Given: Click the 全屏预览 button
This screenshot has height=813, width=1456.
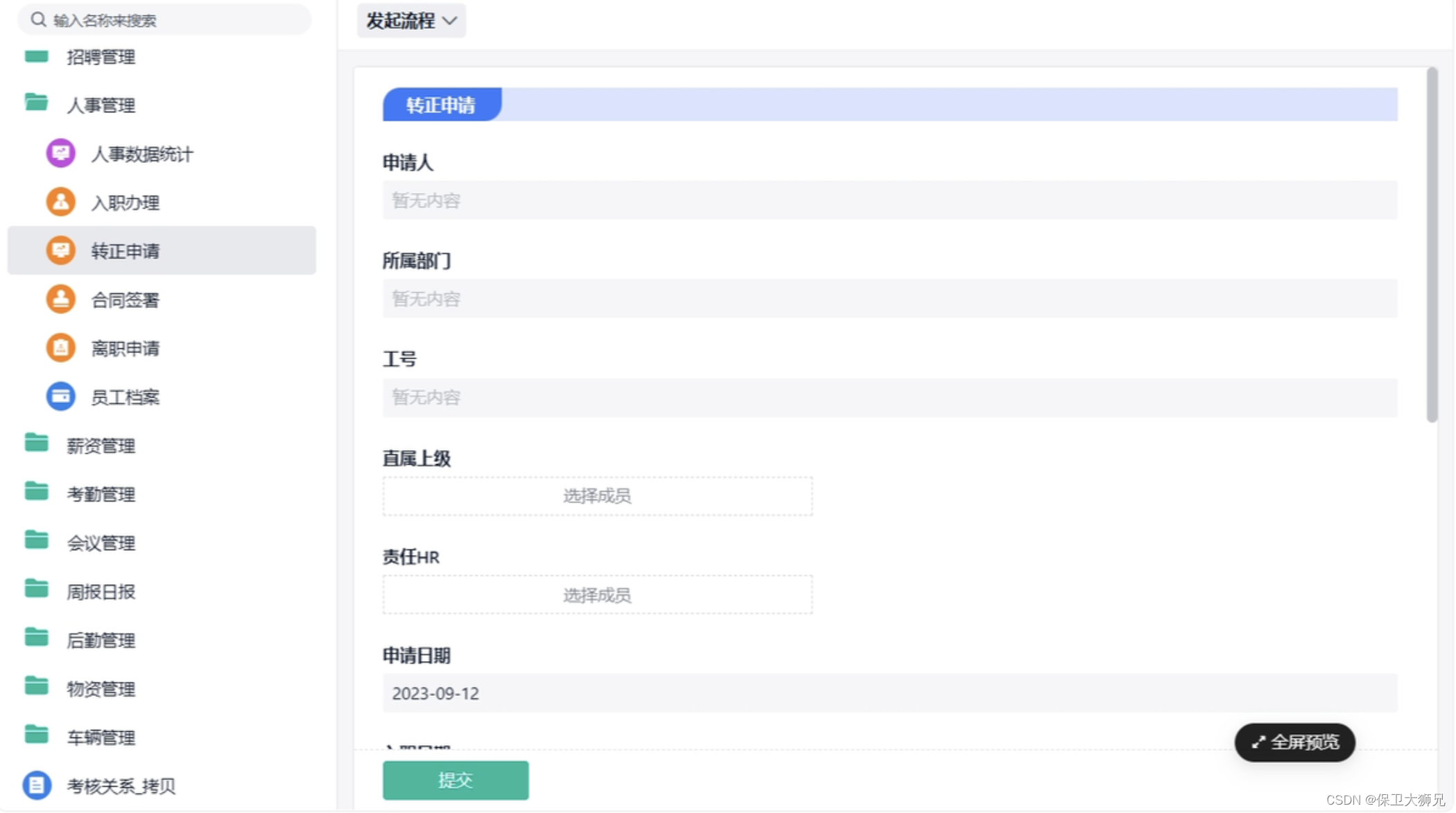Looking at the screenshot, I should coord(1294,742).
